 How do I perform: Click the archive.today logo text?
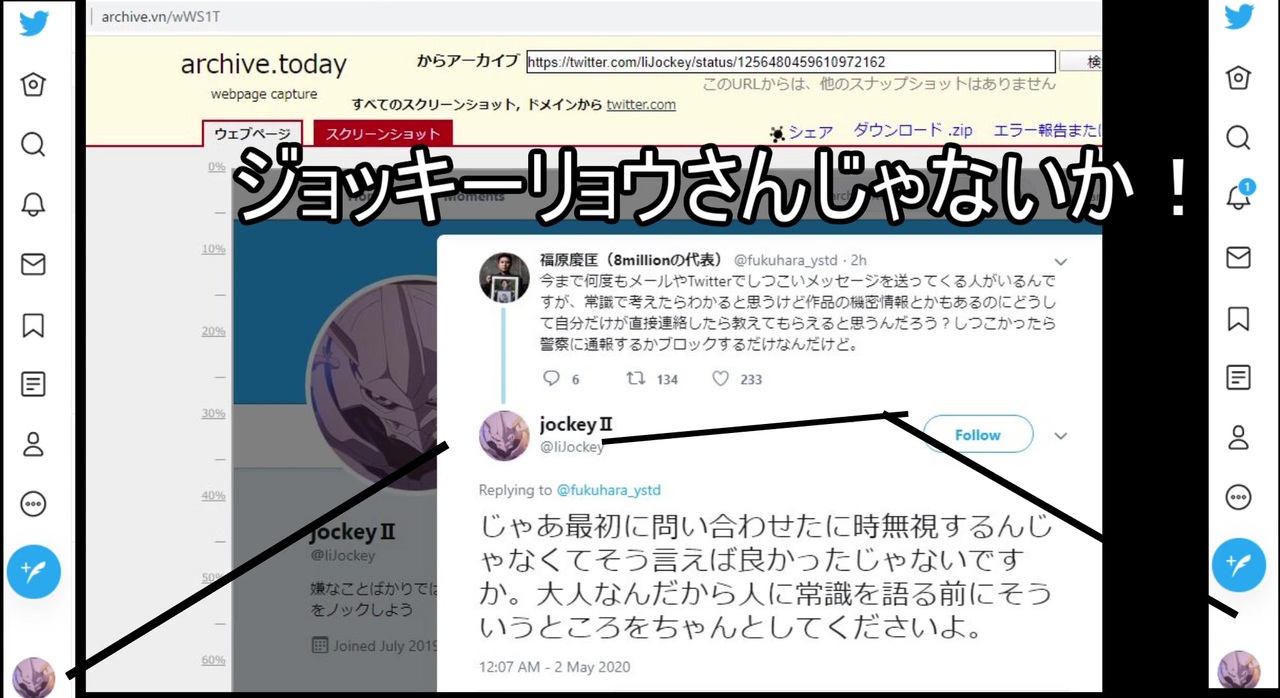(264, 65)
